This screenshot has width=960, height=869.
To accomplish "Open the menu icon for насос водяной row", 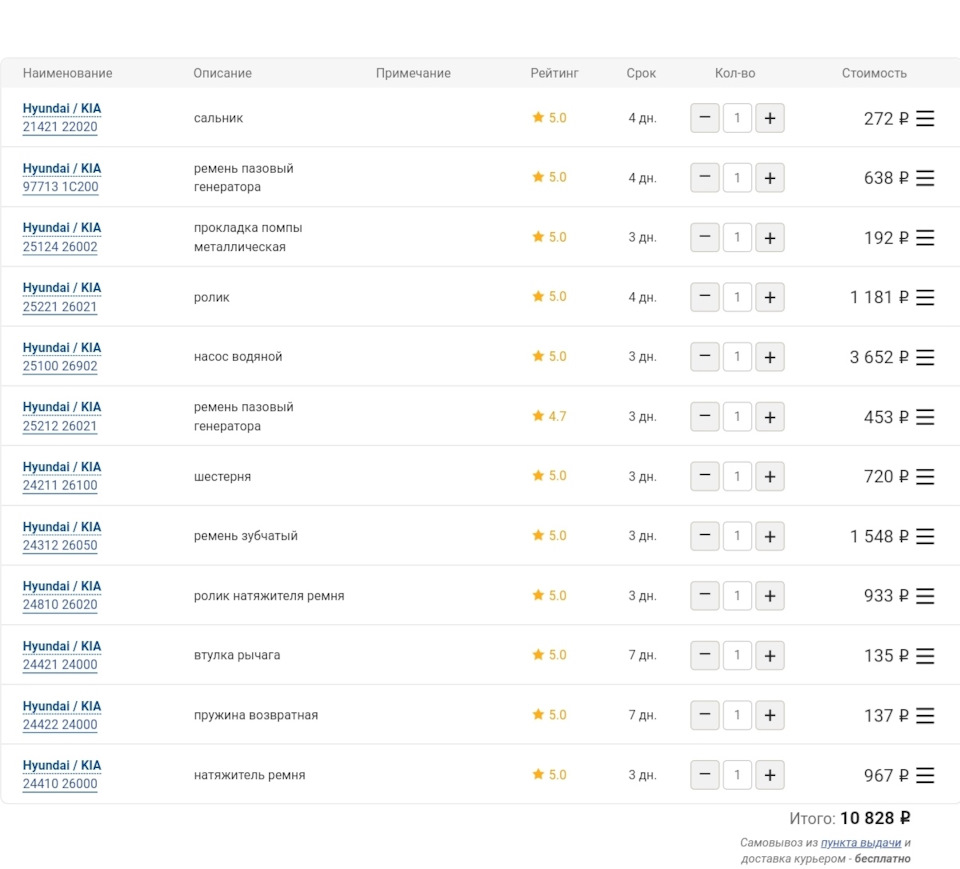I will (x=925, y=357).
